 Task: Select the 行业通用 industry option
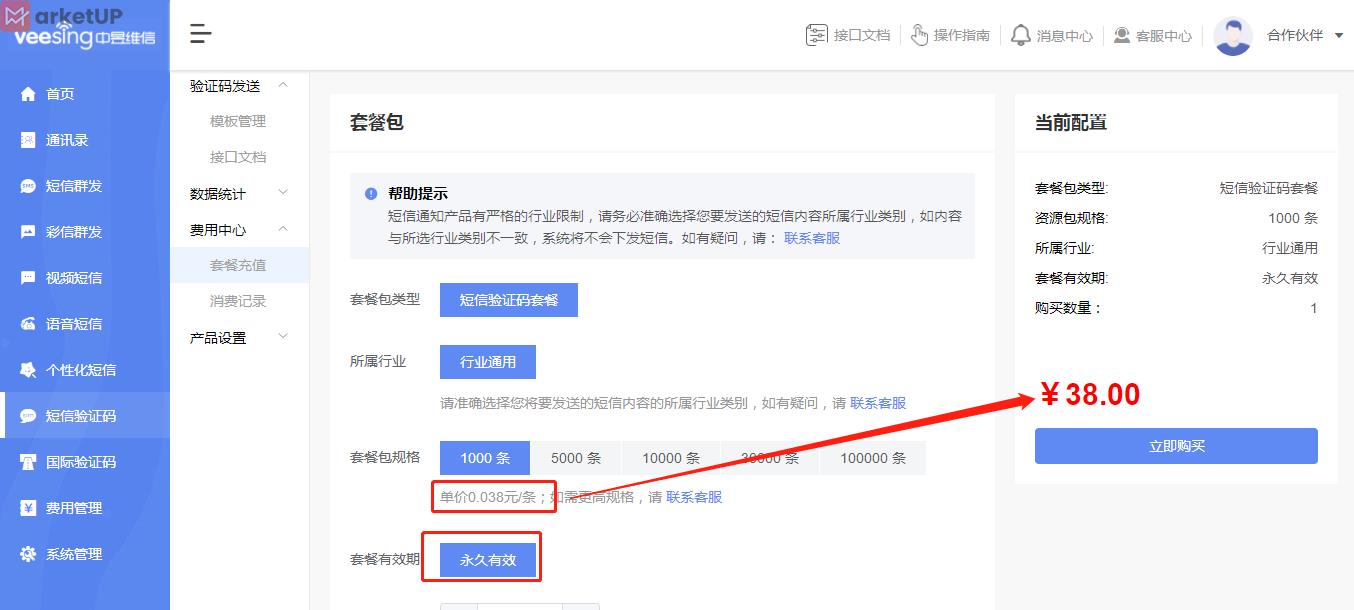tap(488, 362)
